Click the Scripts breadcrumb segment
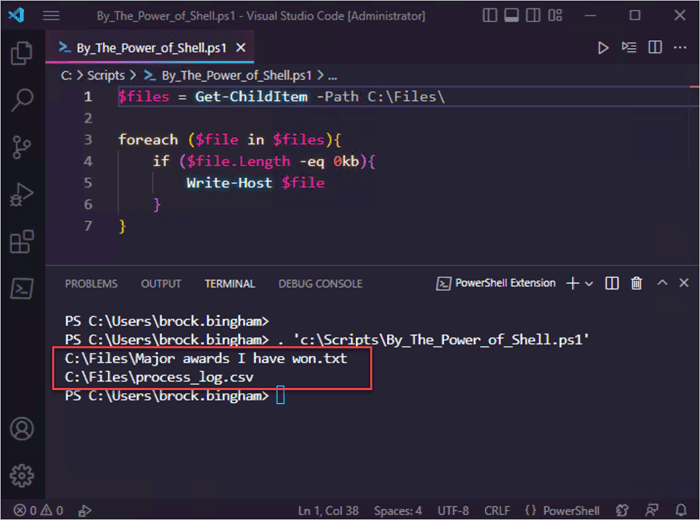The height and width of the screenshot is (520, 700). click(x=106, y=75)
